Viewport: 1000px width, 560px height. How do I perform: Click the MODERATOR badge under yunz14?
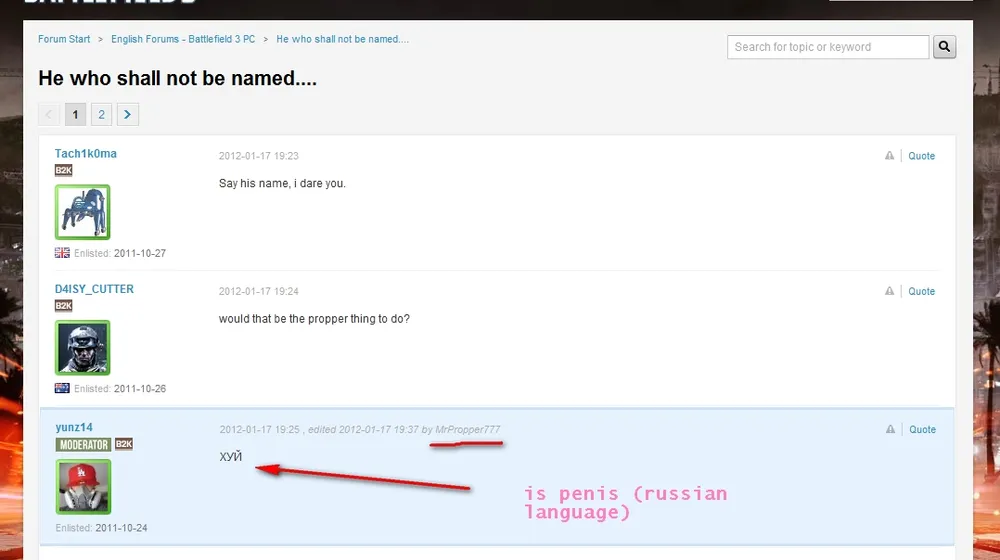pos(84,445)
